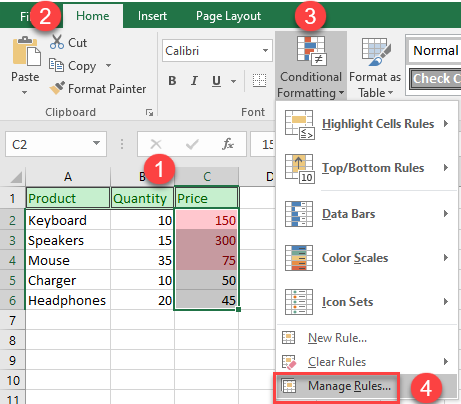Viewport: 461px width, 404px height.
Task: Click the Insert Function fx icon
Action: click(x=228, y=144)
